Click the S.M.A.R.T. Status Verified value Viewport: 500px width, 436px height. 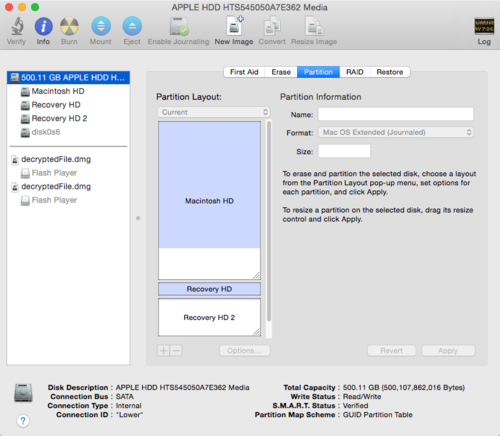coord(355,406)
